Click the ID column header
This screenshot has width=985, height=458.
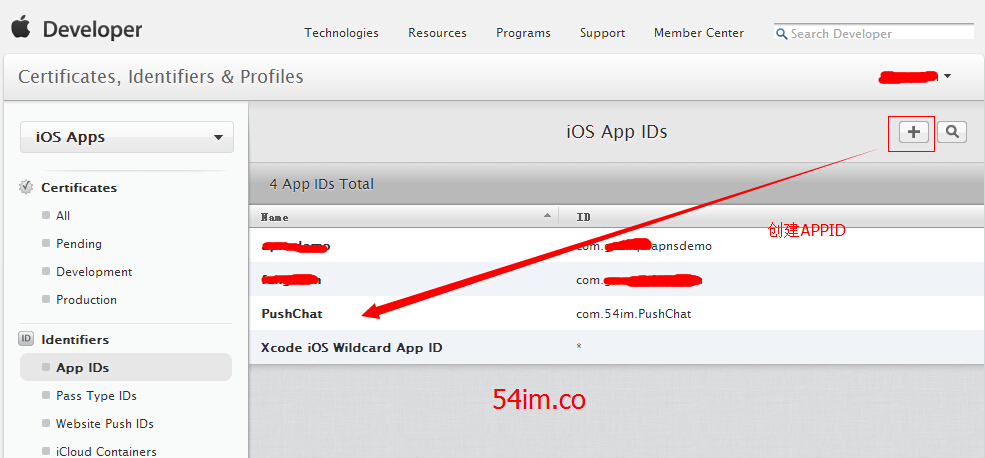[x=584, y=217]
